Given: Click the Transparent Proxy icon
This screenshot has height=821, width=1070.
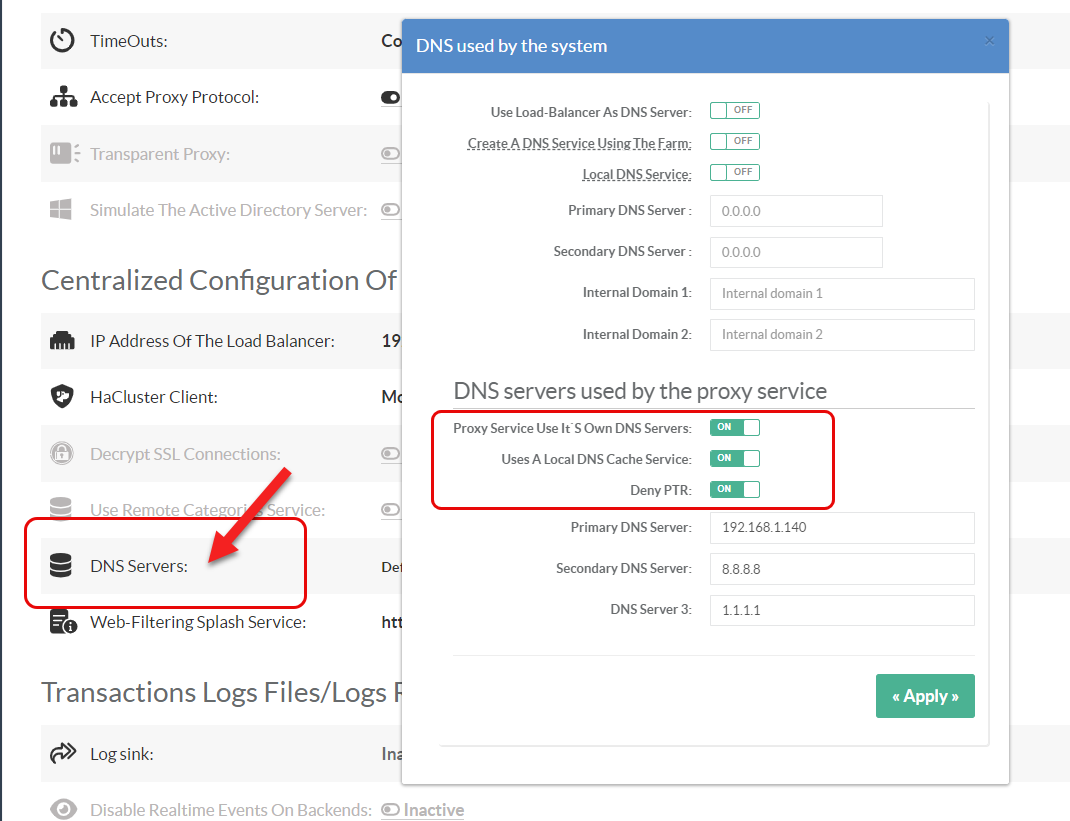Looking at the screenshot, I should pyautogui.click(x=63, y=154).
